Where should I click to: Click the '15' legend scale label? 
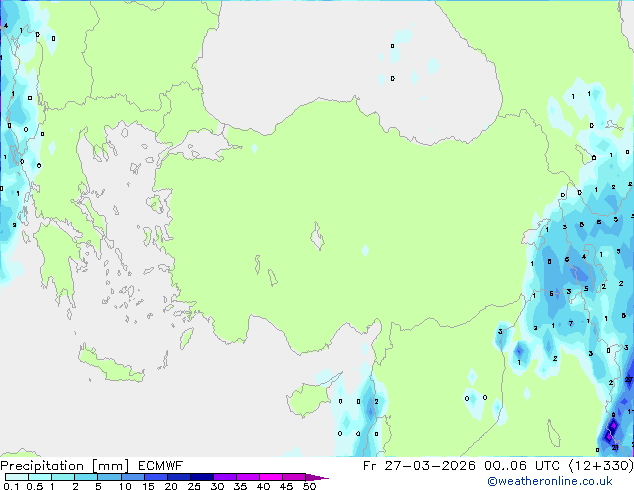tap(148, 486)
